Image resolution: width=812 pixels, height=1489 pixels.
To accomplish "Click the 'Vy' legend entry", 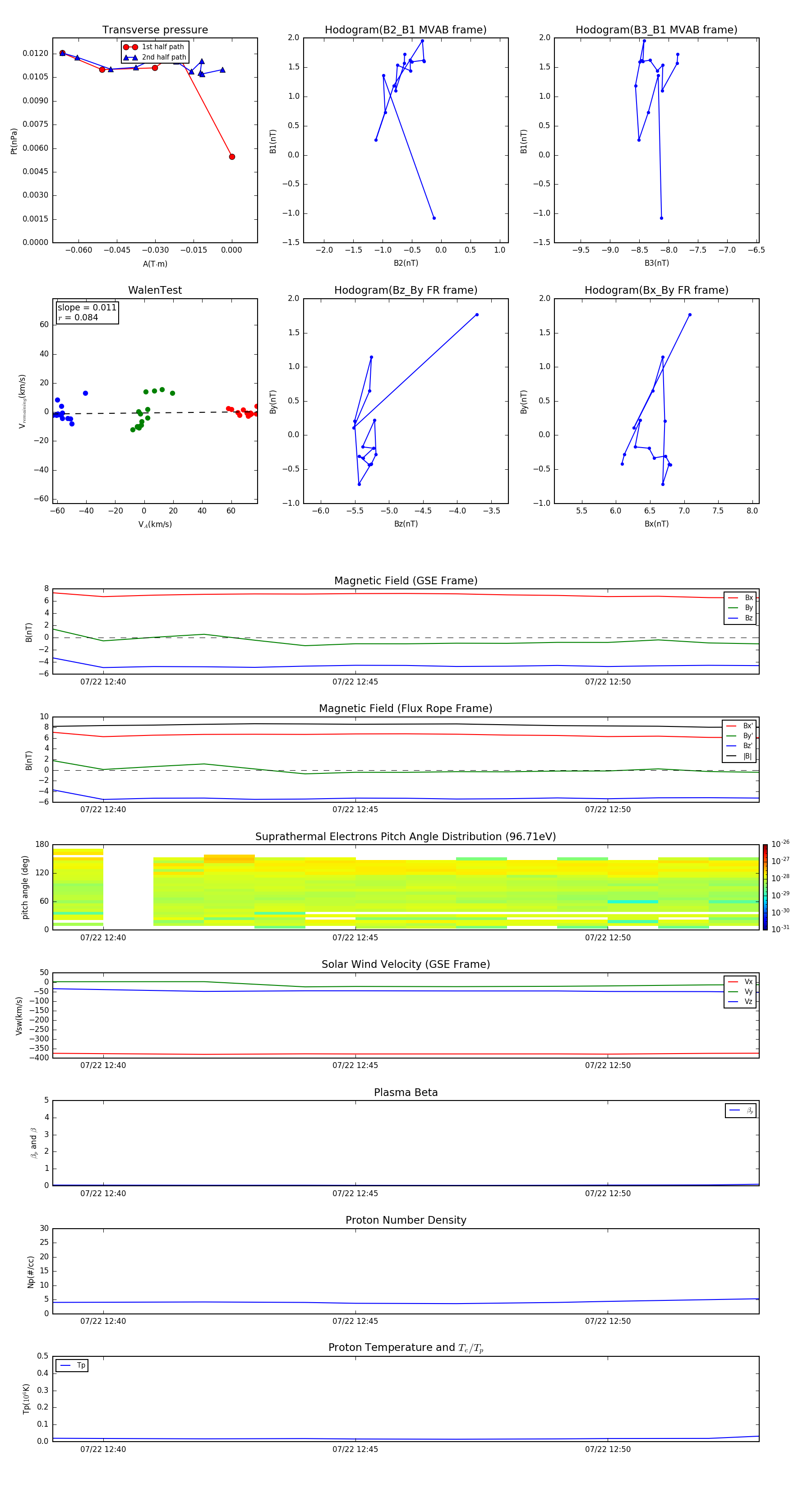I will (x=740, y=992).
